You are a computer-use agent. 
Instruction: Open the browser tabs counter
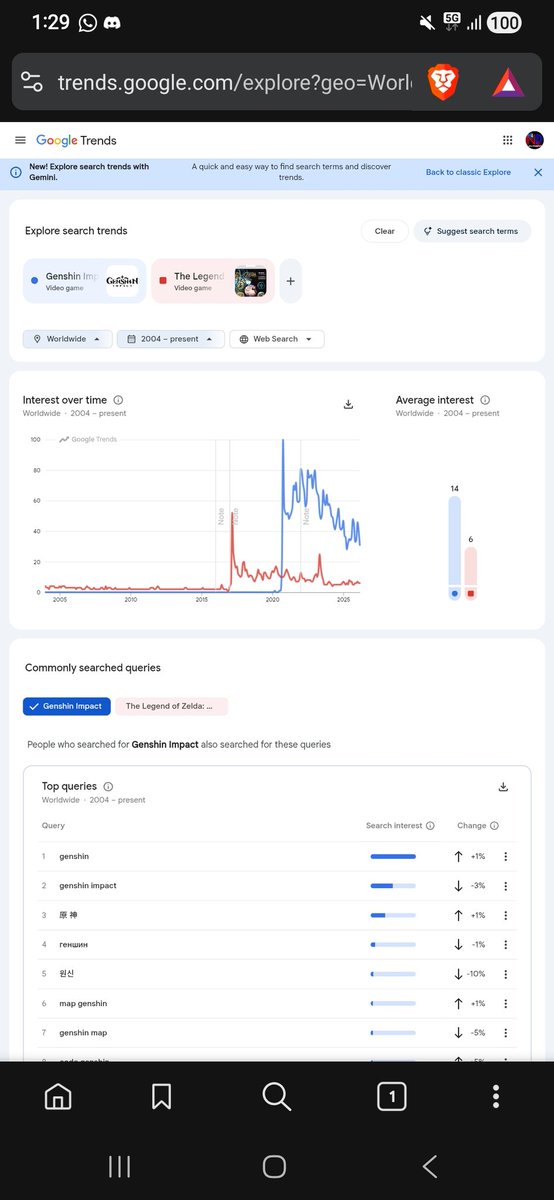click(x=392, y=1096)
